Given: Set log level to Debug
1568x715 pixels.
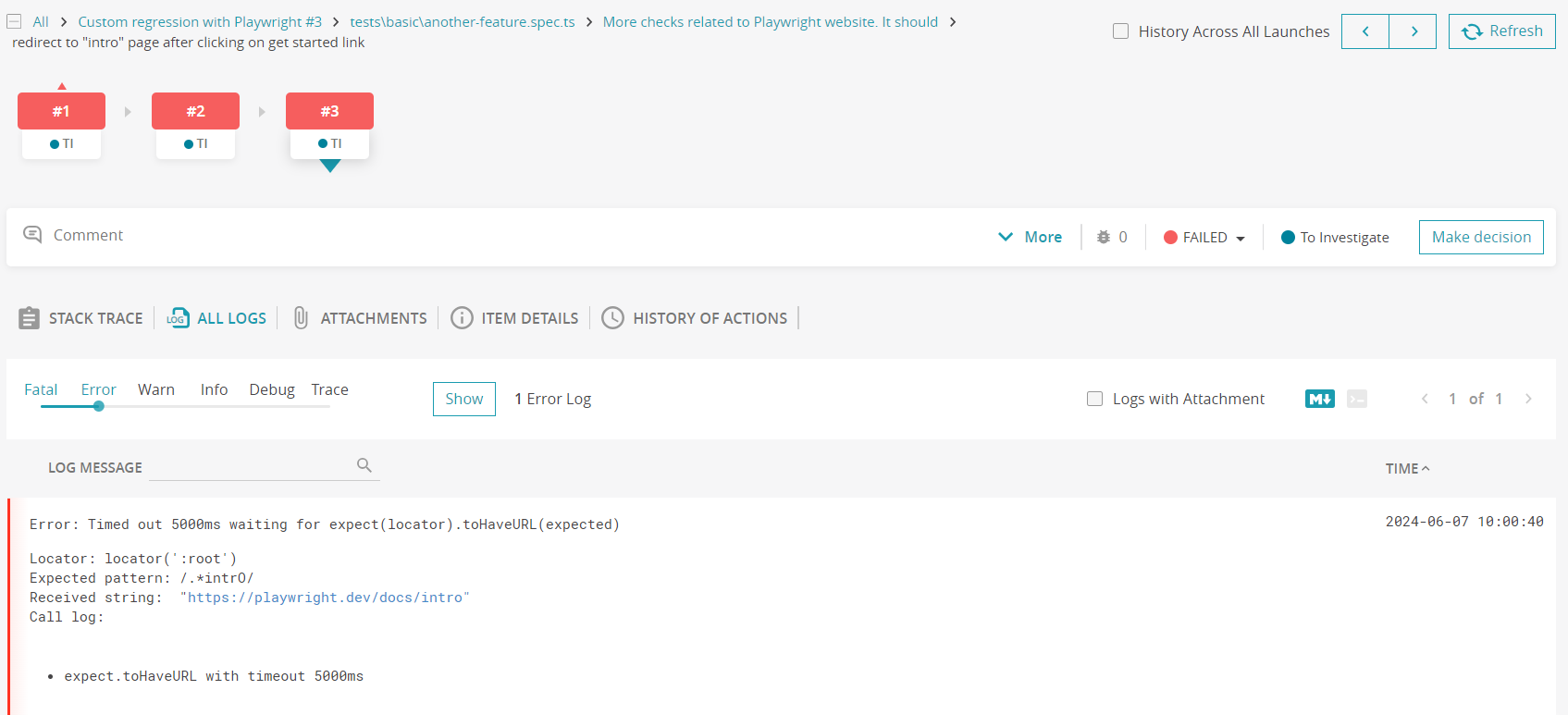Looking at the screenshot, I should click(x=272, y=389).
